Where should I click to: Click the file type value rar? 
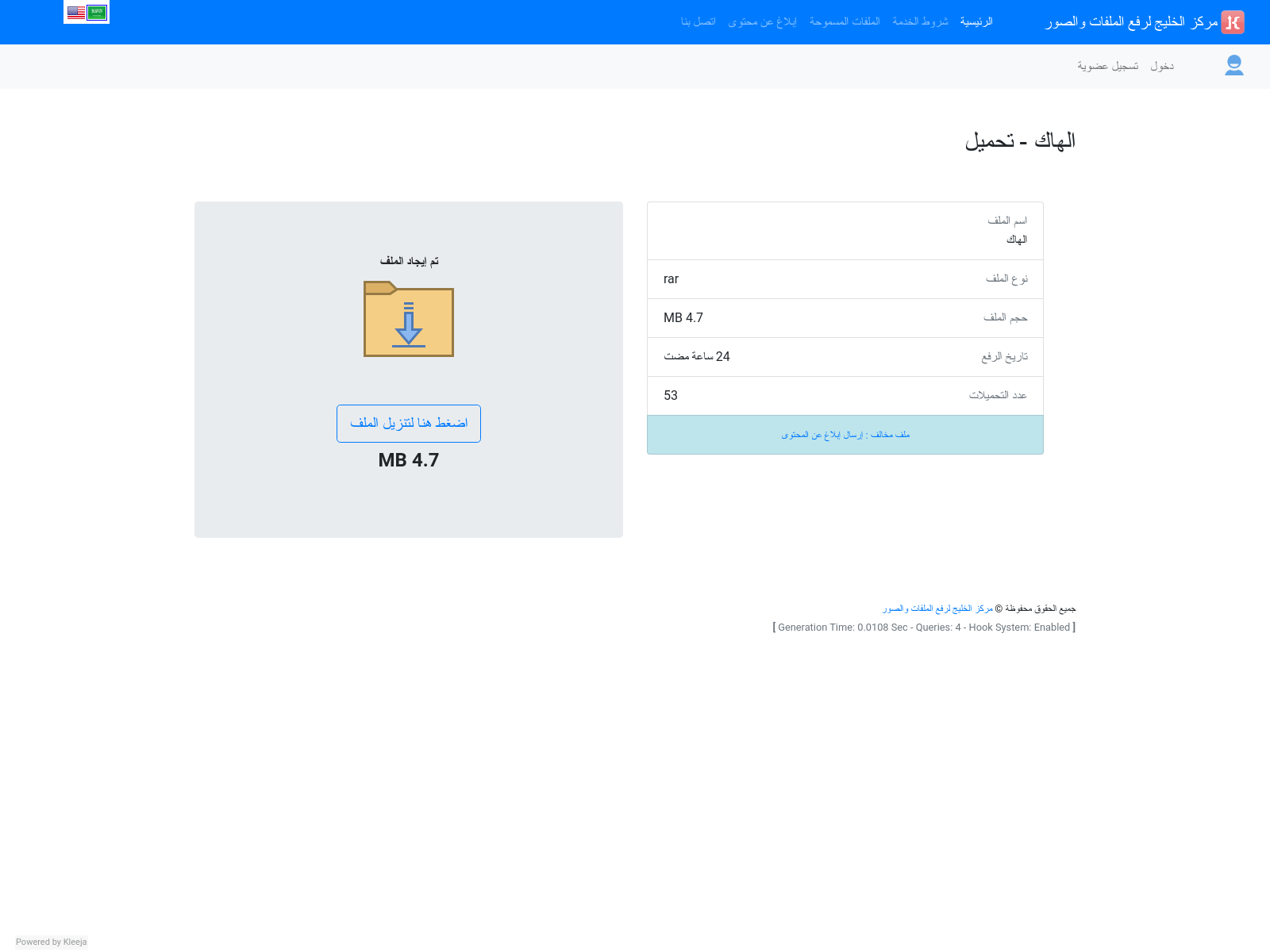pos(672,279)
